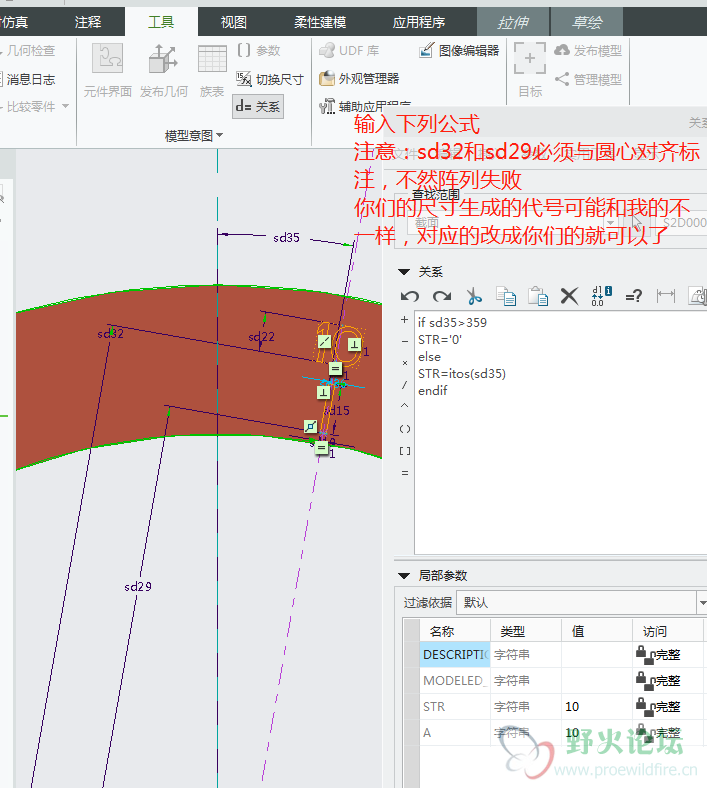
Task: Open the 参数 parameters tool
Action: click(258, 51)
